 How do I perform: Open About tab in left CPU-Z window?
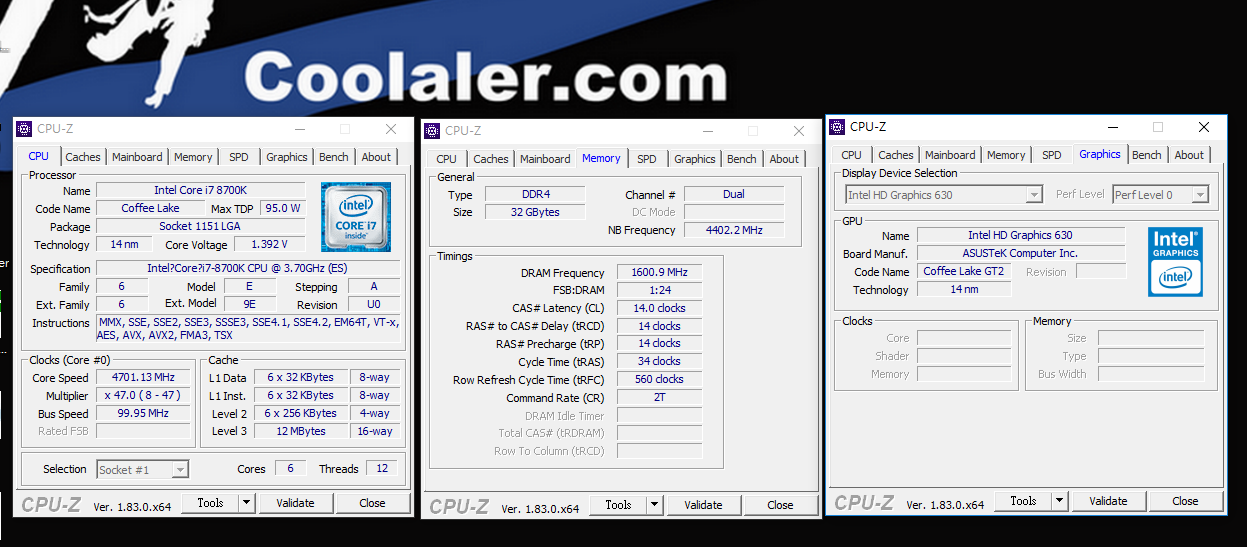(x=376, y=157)
